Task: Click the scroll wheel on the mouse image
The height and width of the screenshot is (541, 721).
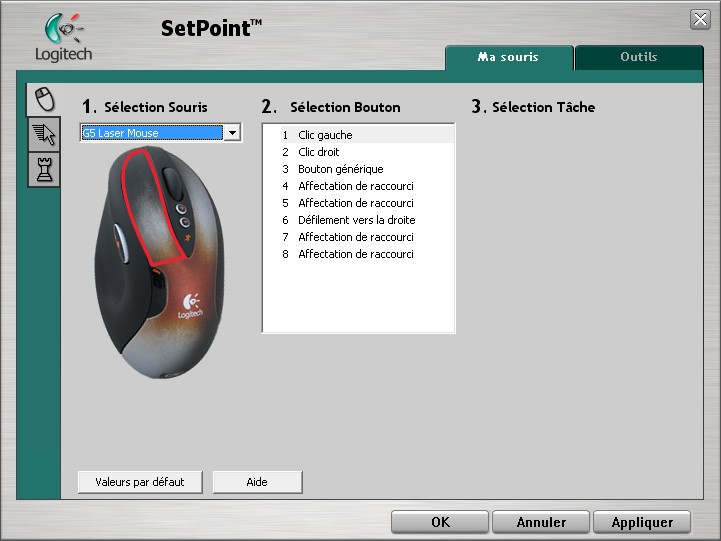Action: tap(172, 182)
